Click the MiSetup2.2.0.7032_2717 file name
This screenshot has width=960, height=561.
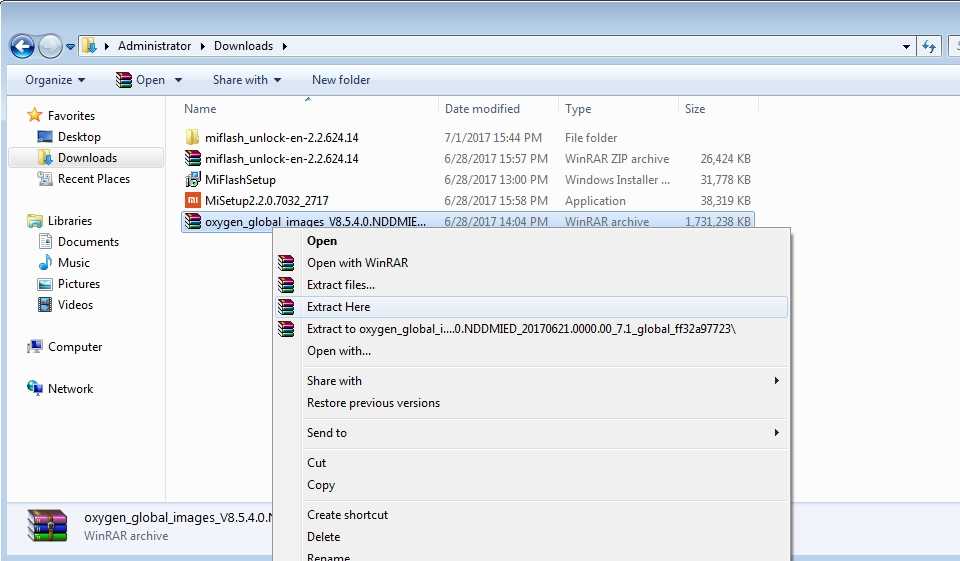266,201
